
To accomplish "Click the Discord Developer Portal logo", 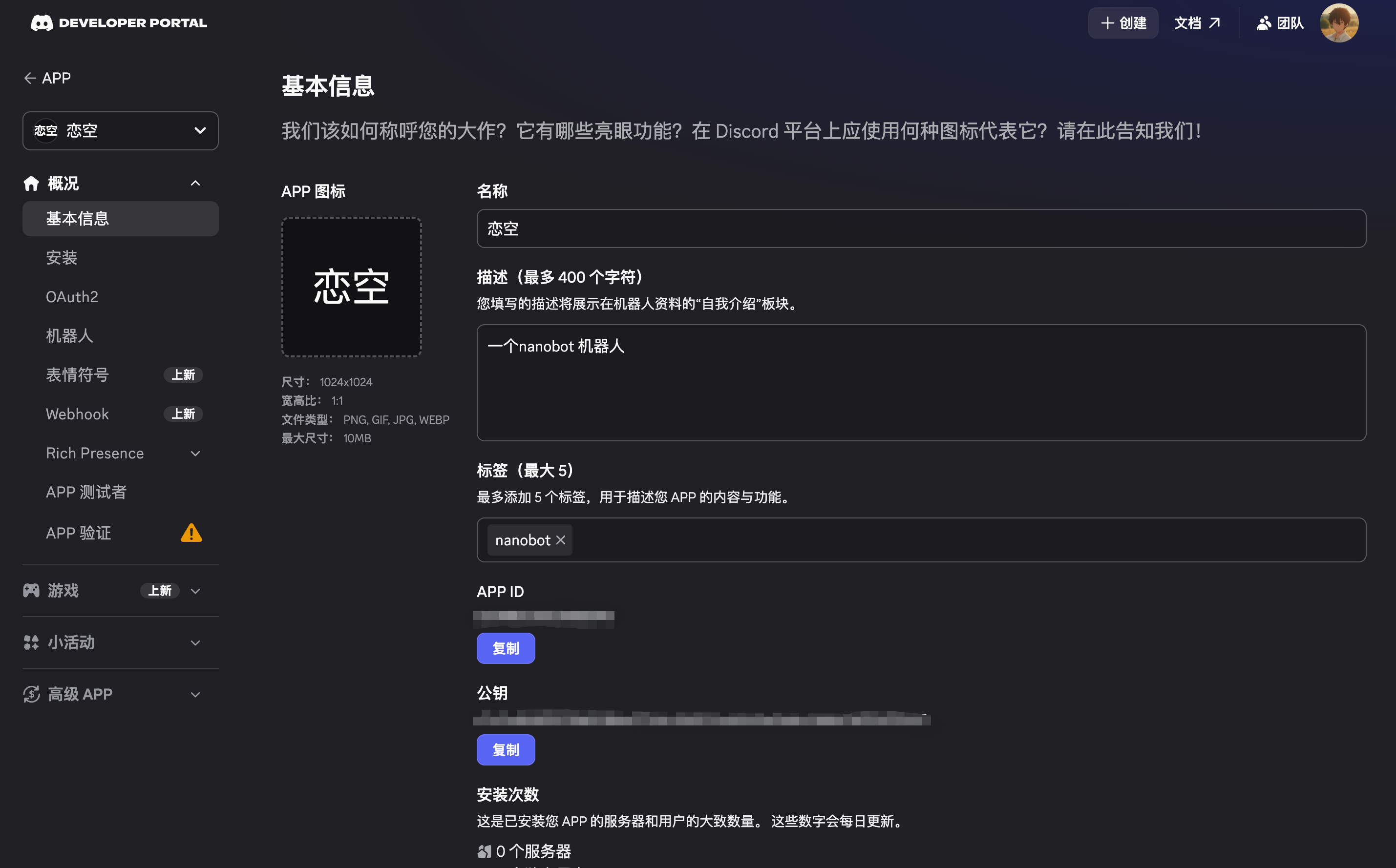I will click(119, 23).
